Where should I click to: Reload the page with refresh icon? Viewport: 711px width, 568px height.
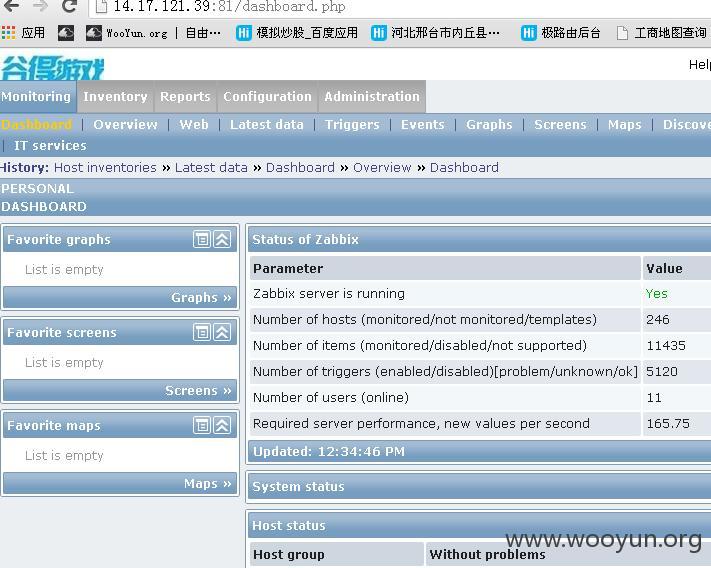pyautogui.click(x=69, y=6)
